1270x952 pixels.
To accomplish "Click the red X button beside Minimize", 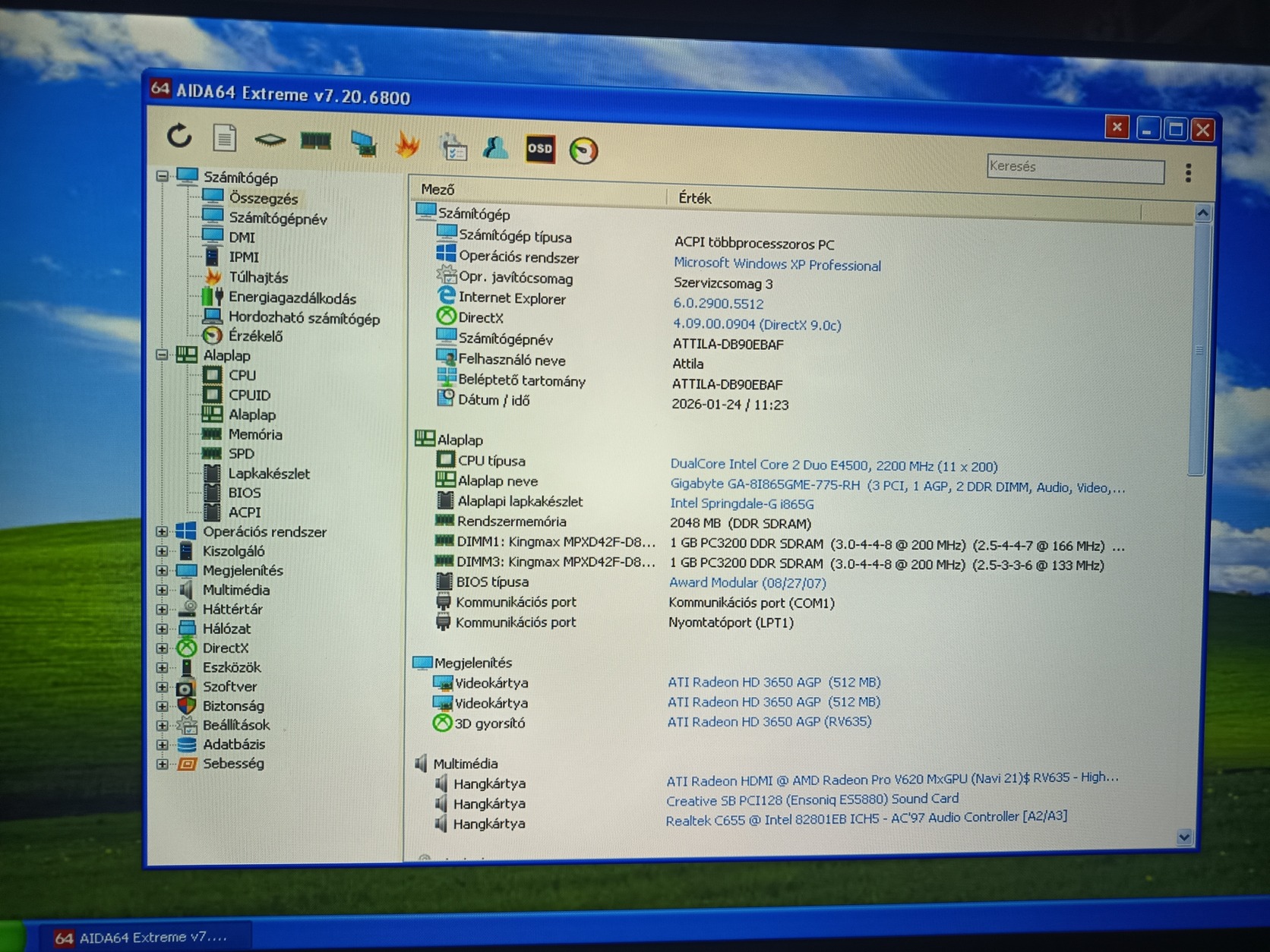I will click(1117, 127).
